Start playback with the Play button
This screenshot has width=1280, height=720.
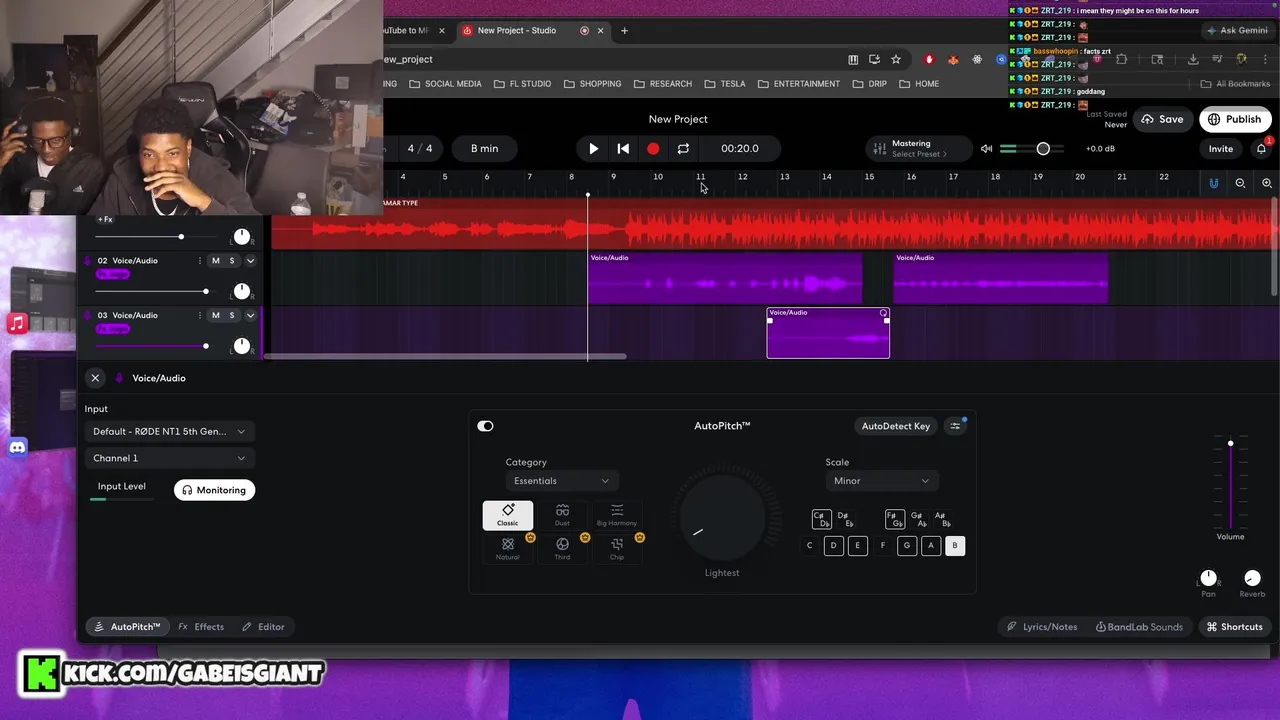[593, 148]
